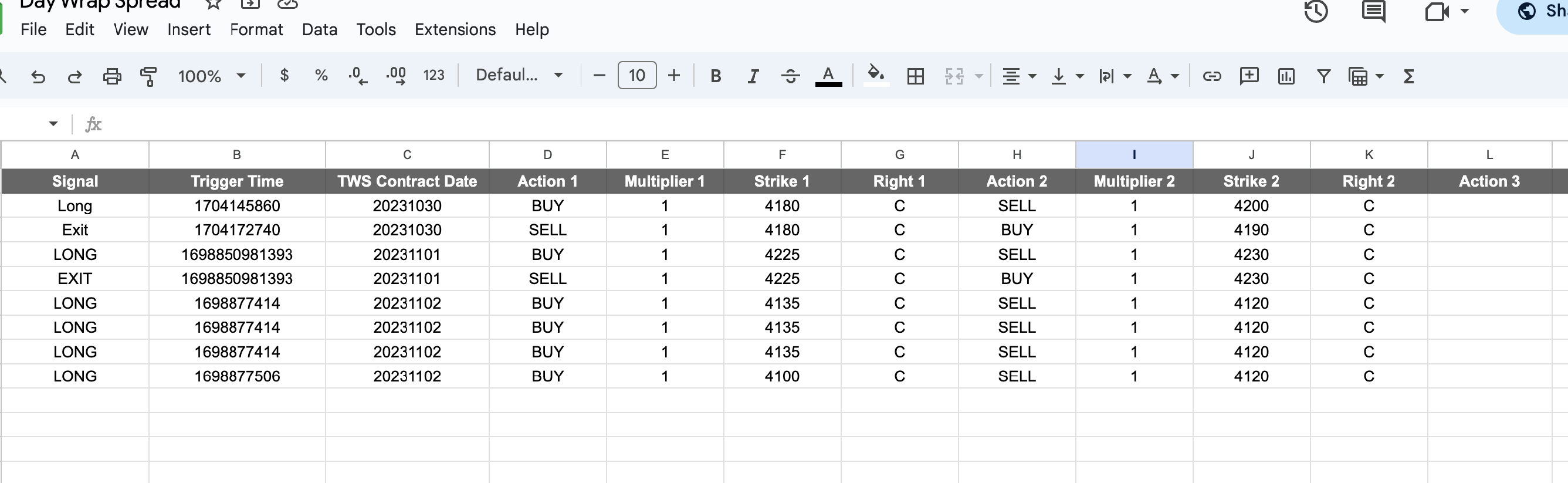Click cell with value 1704172740
Image resolution: width=1568 pixels, height=483 pixels.
237,230
